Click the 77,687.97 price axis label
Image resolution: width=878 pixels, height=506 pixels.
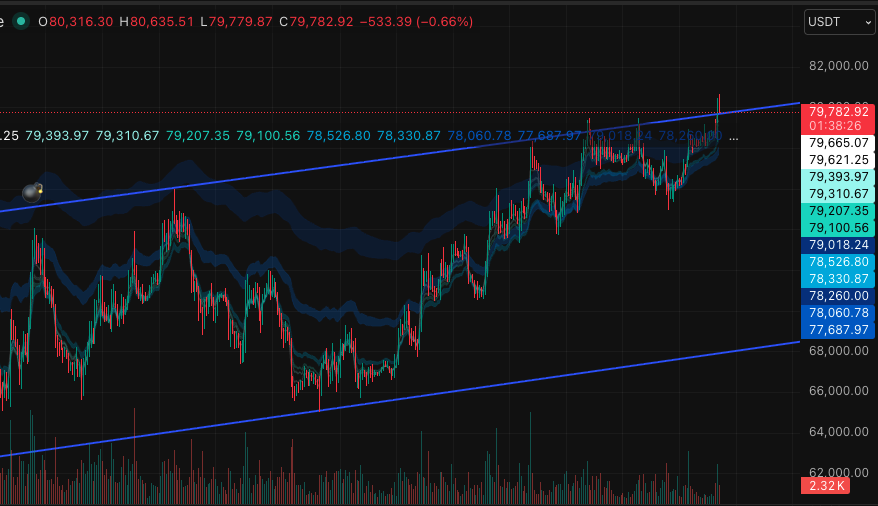[x=838, y=330]
